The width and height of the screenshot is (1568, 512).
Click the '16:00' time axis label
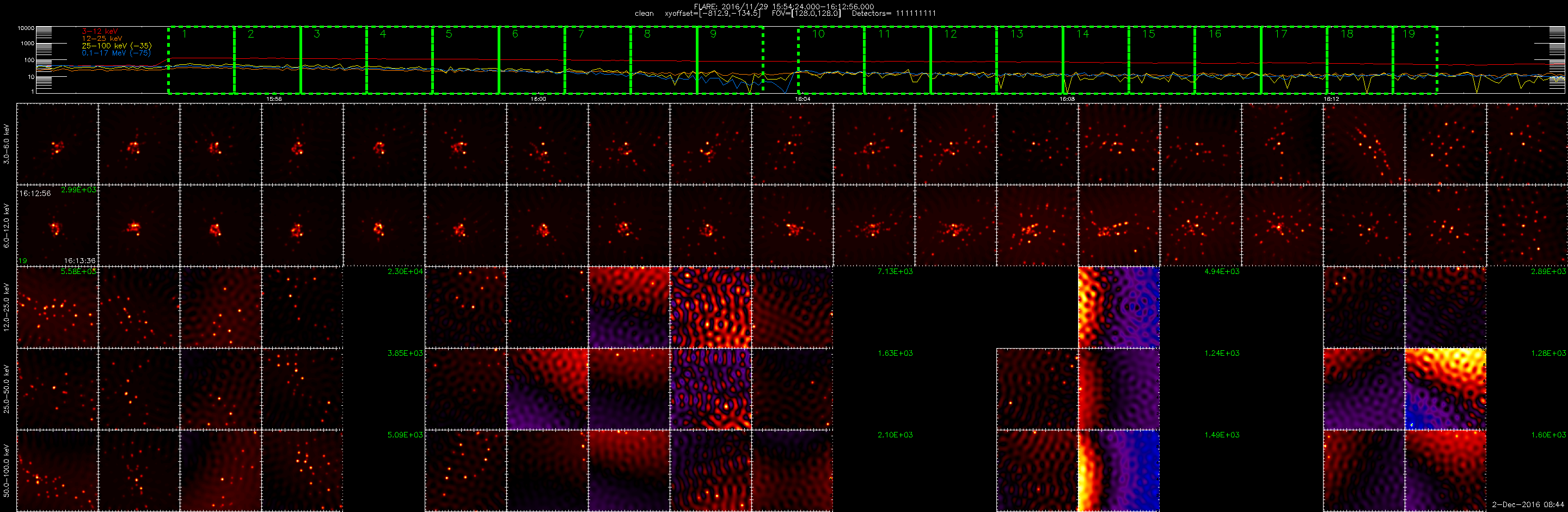coord(538,99)
